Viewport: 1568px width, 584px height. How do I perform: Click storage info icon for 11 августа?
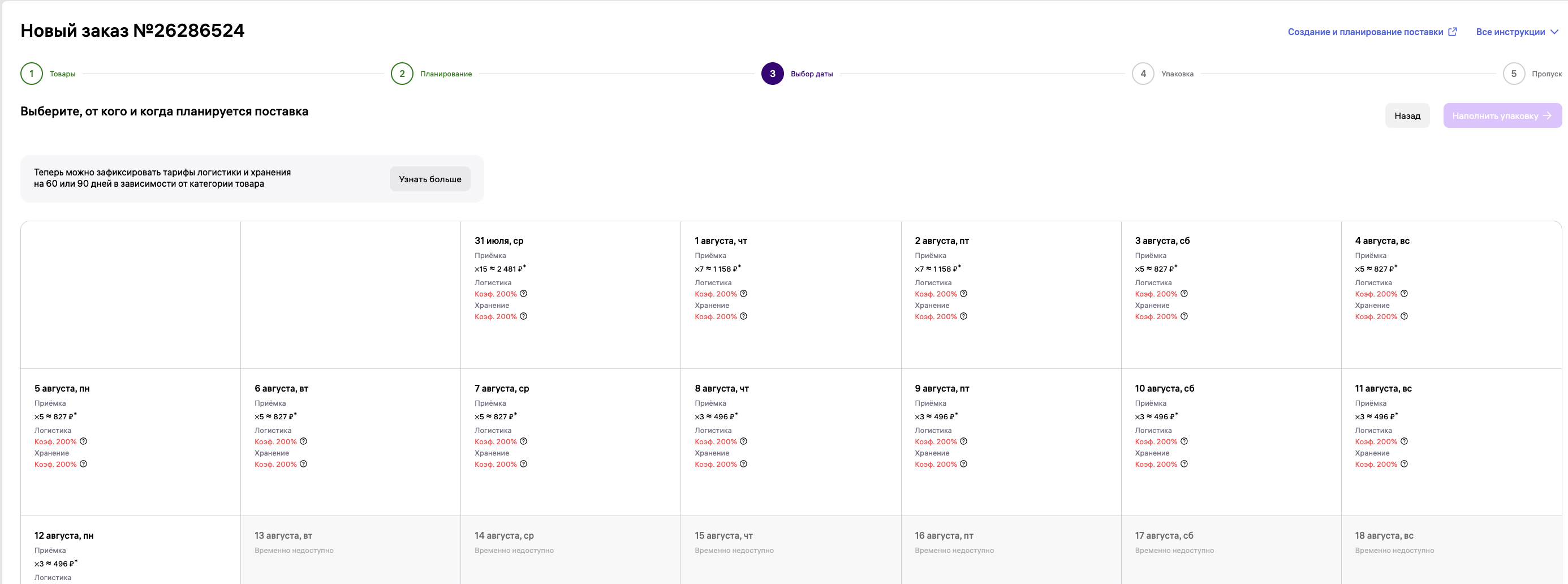pyautogui.click(x=1405, y=463)
